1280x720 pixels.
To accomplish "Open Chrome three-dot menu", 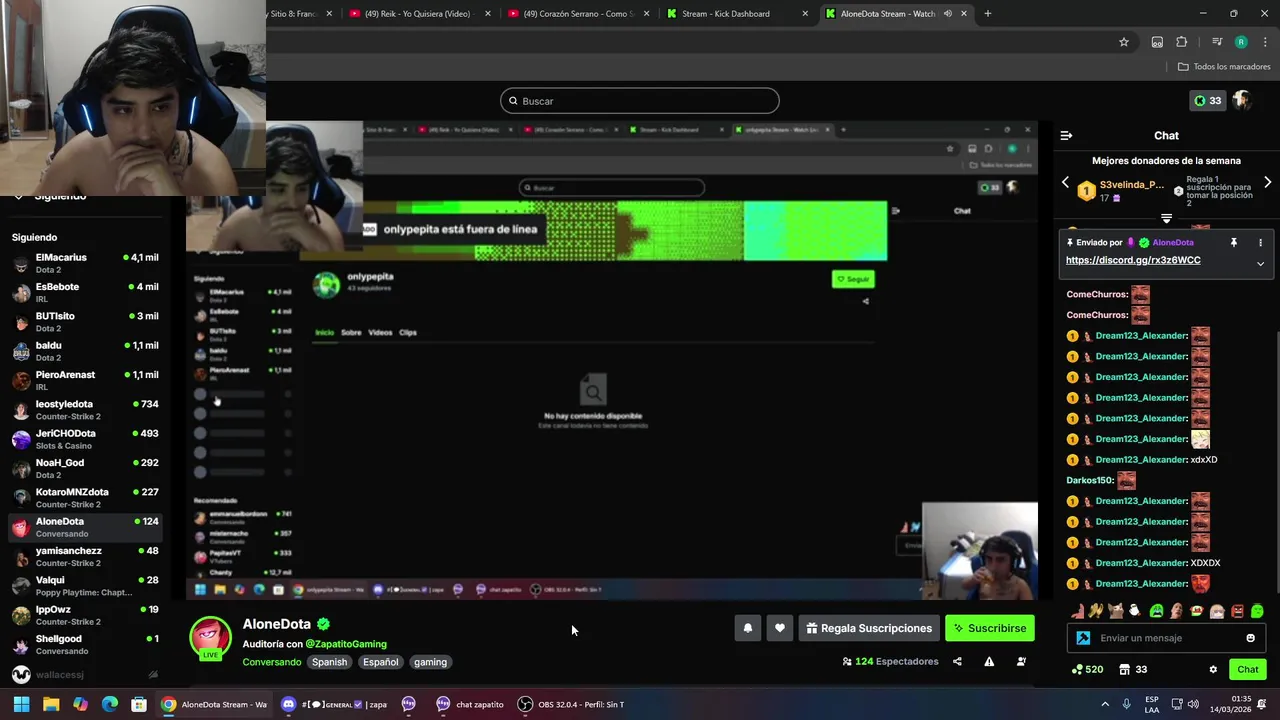I will (1265, 42).
